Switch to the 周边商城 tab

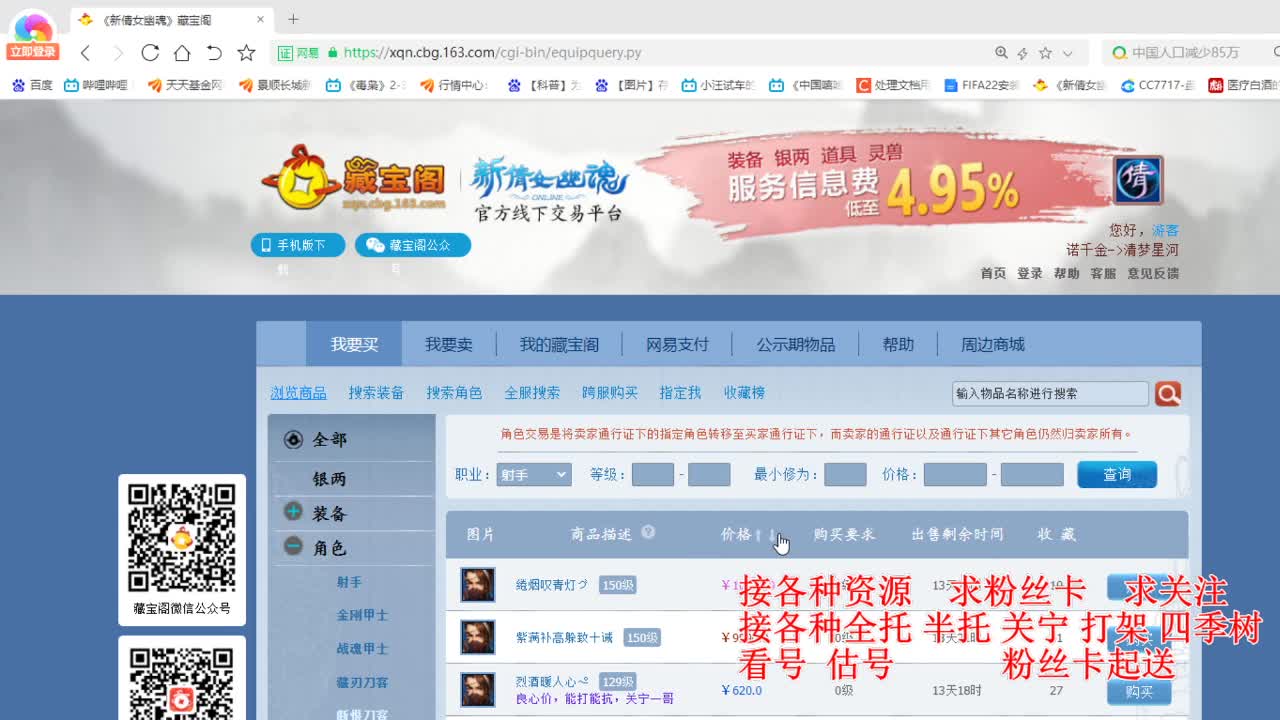pyautogui.click(x=993, y=344)
